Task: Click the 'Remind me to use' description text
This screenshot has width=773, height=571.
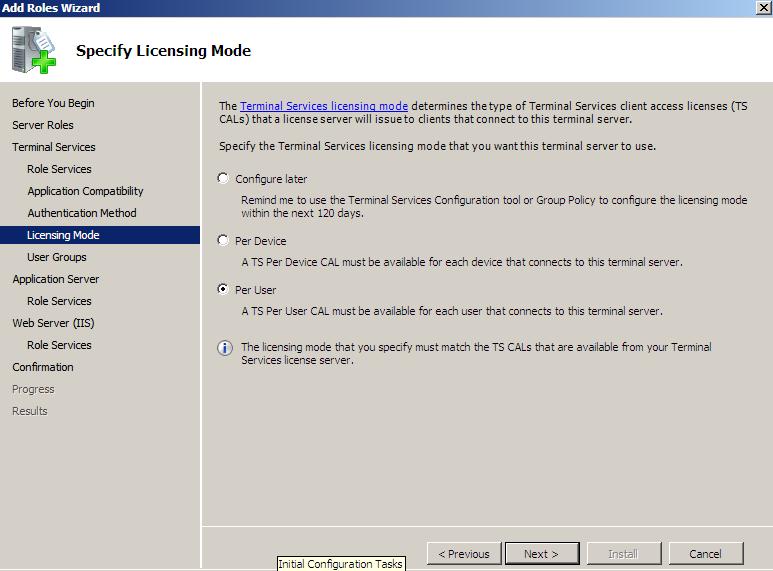Action: (494, 207)
